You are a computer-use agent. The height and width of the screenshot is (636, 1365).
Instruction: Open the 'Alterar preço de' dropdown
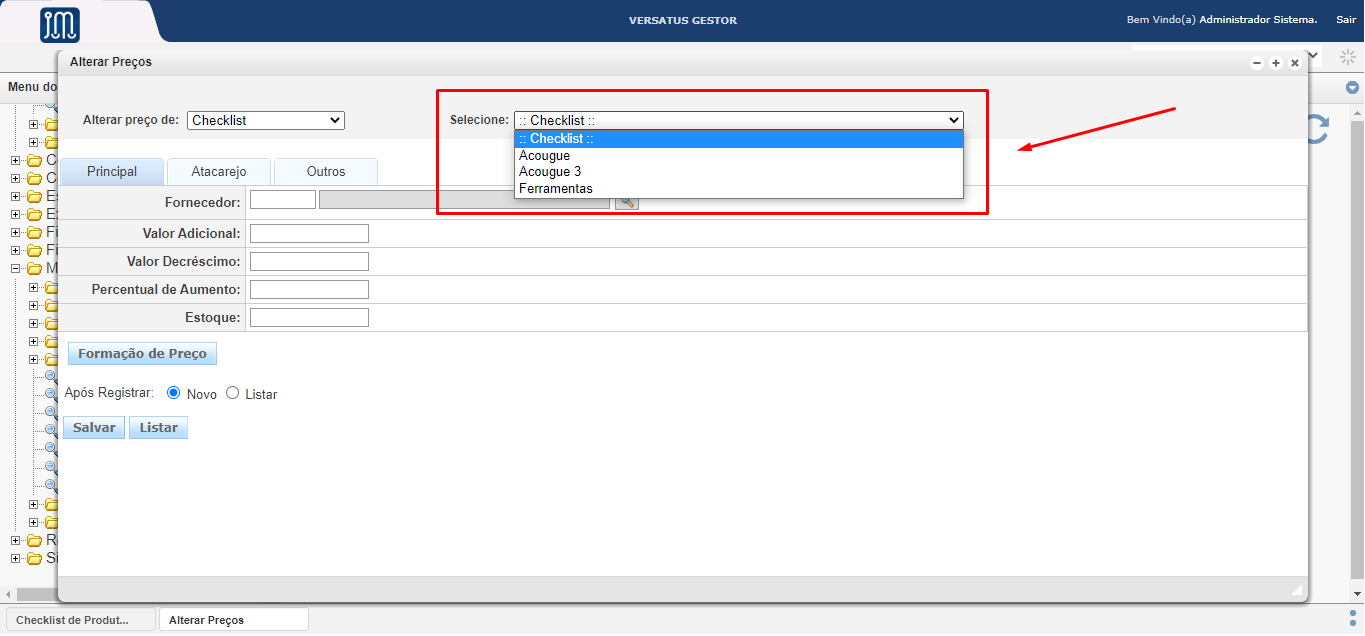[x=265, y=120]
